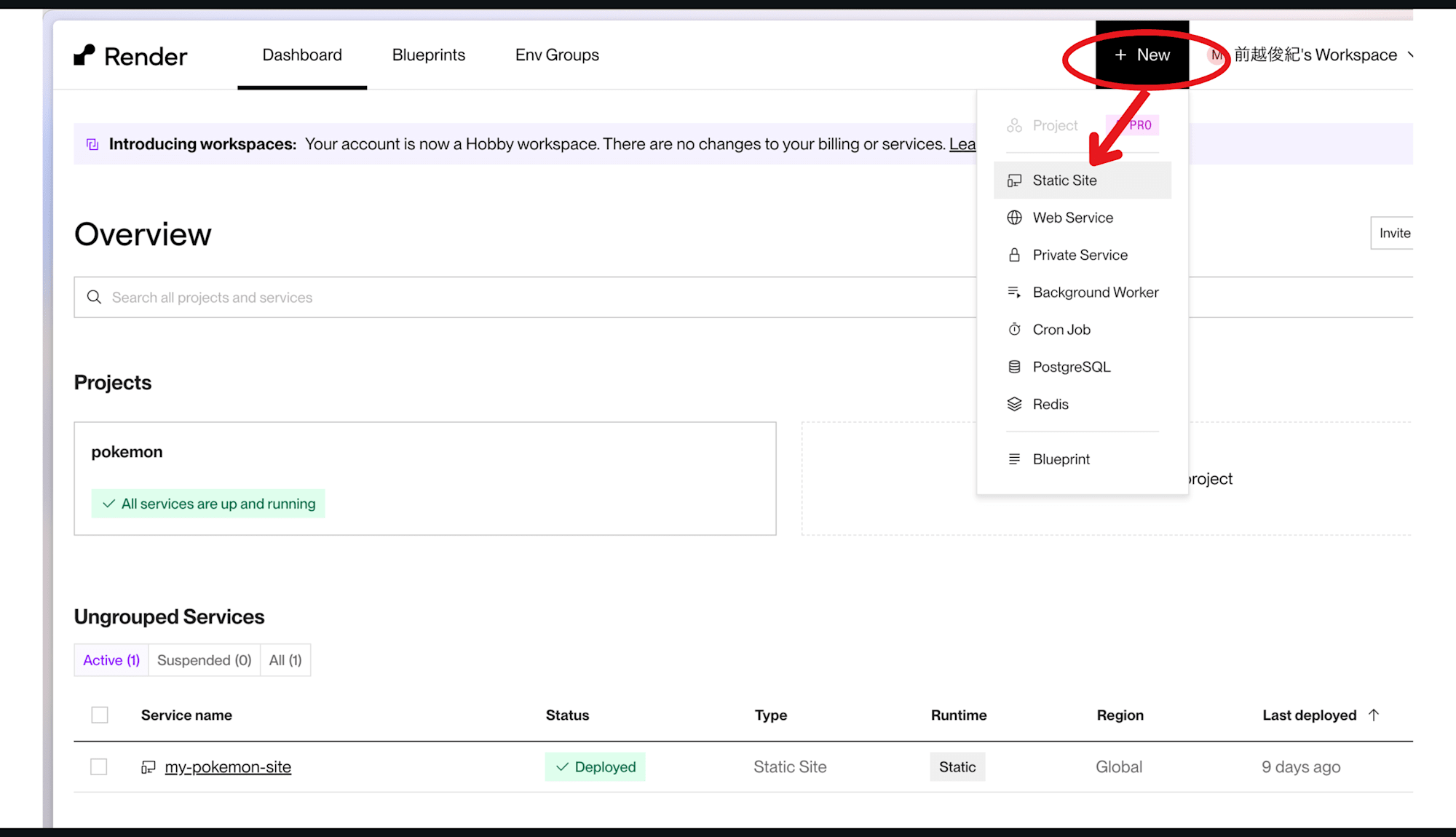Click the Background Worker icon
Screen dimensions: 1456x837
pos(1014,292)
